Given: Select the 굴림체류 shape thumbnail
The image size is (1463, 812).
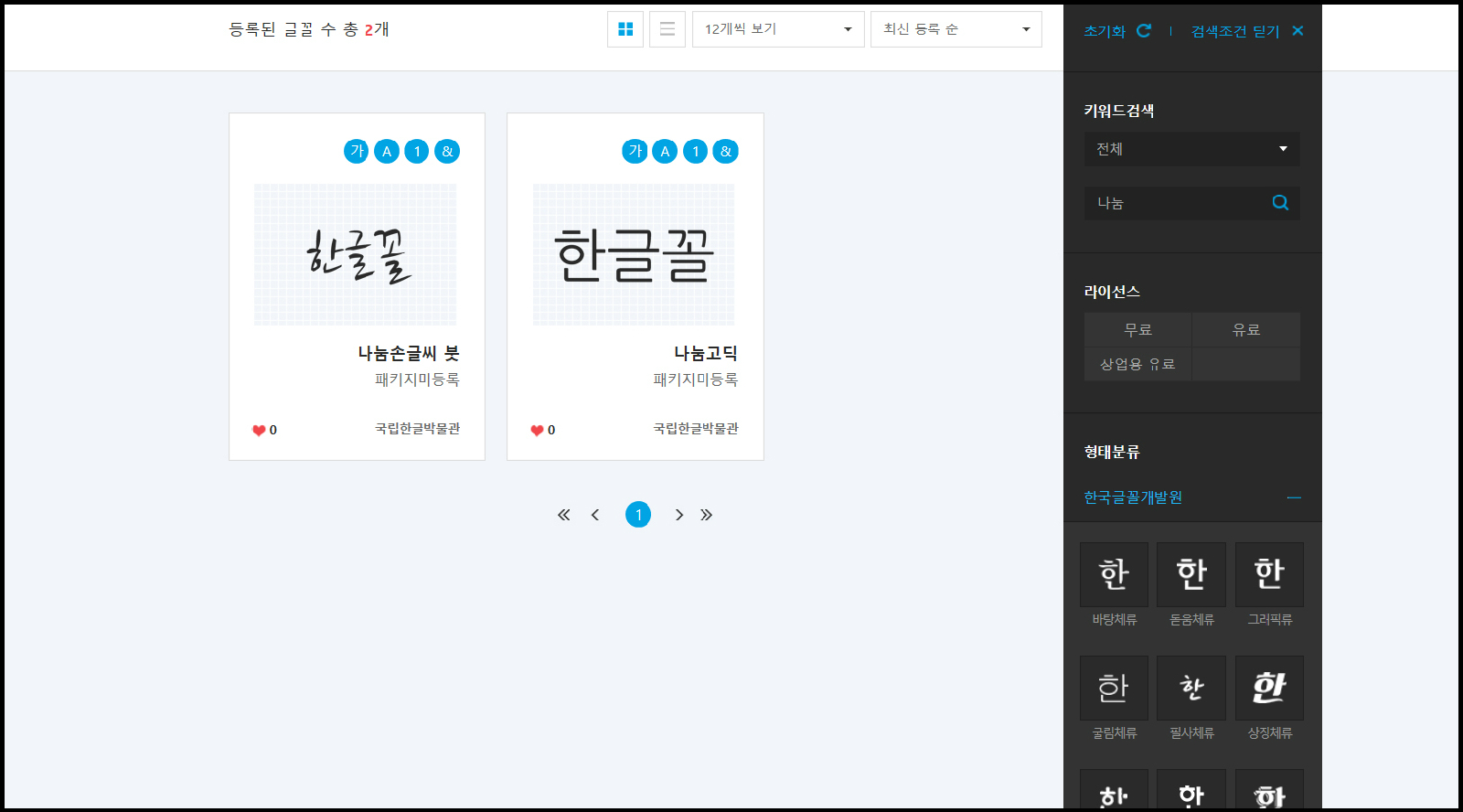Looking at the screenshot, I should point(1114,688).
